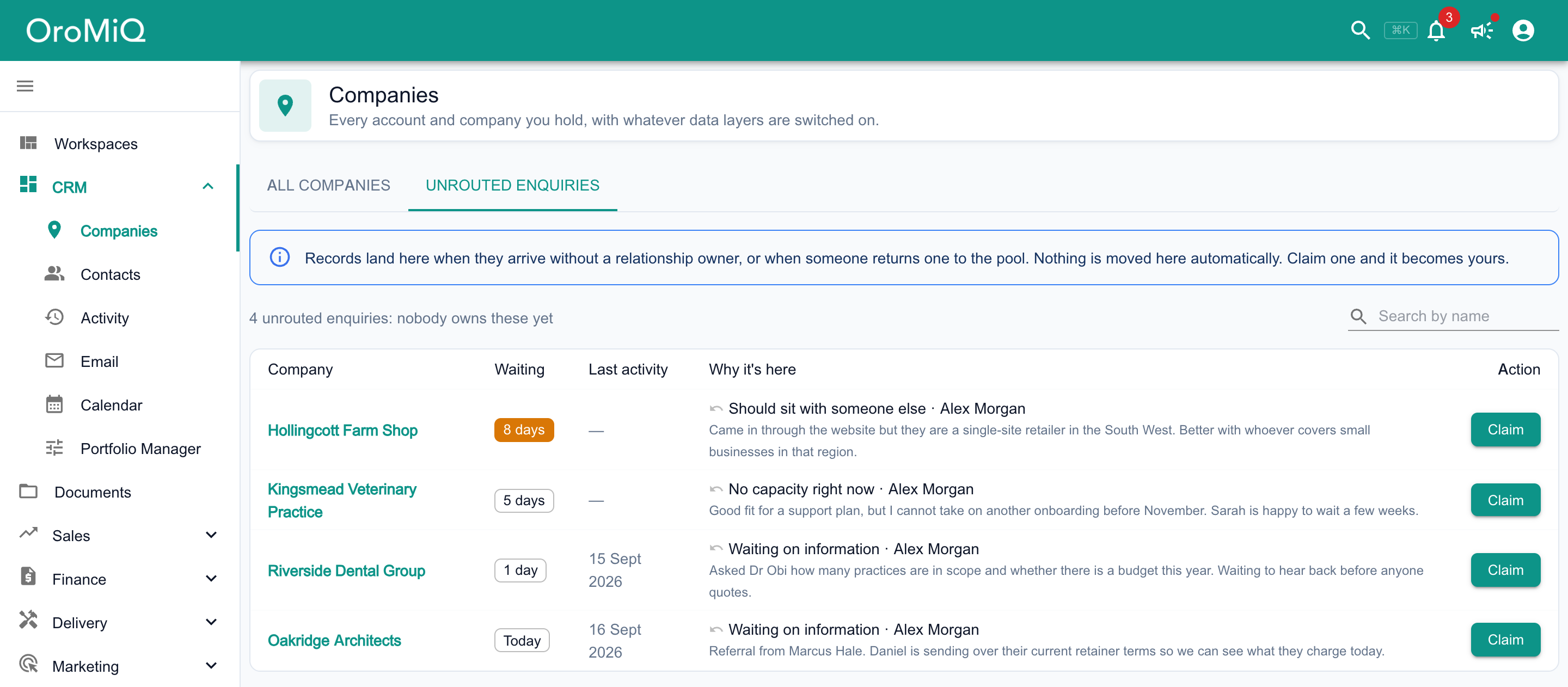Click the Workspaces sidebar icon

pos(28,143)
